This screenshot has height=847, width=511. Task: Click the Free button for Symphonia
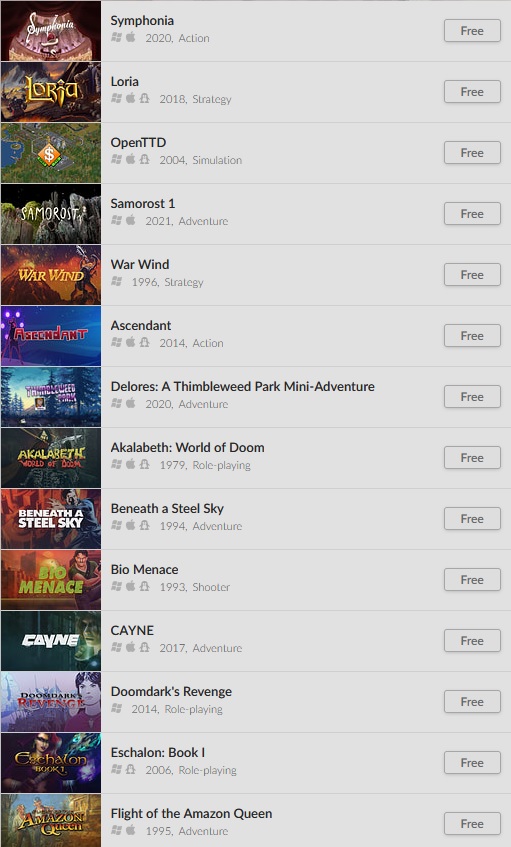click(x=472, y=31)
